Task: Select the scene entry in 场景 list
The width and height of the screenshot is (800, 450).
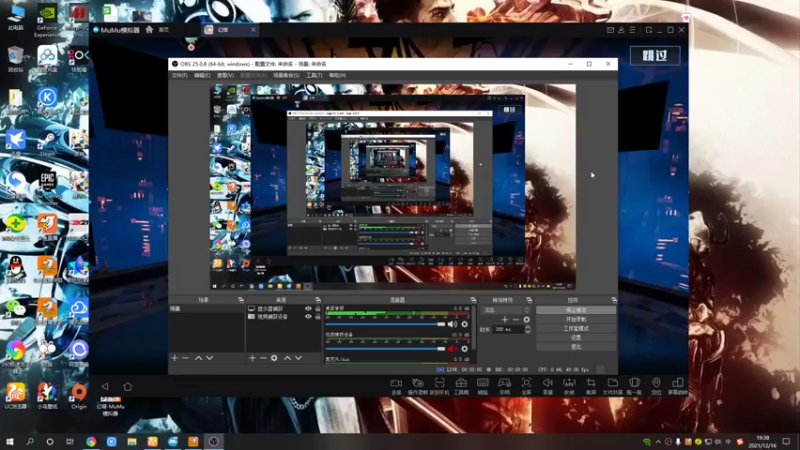Action: [206, 309]
